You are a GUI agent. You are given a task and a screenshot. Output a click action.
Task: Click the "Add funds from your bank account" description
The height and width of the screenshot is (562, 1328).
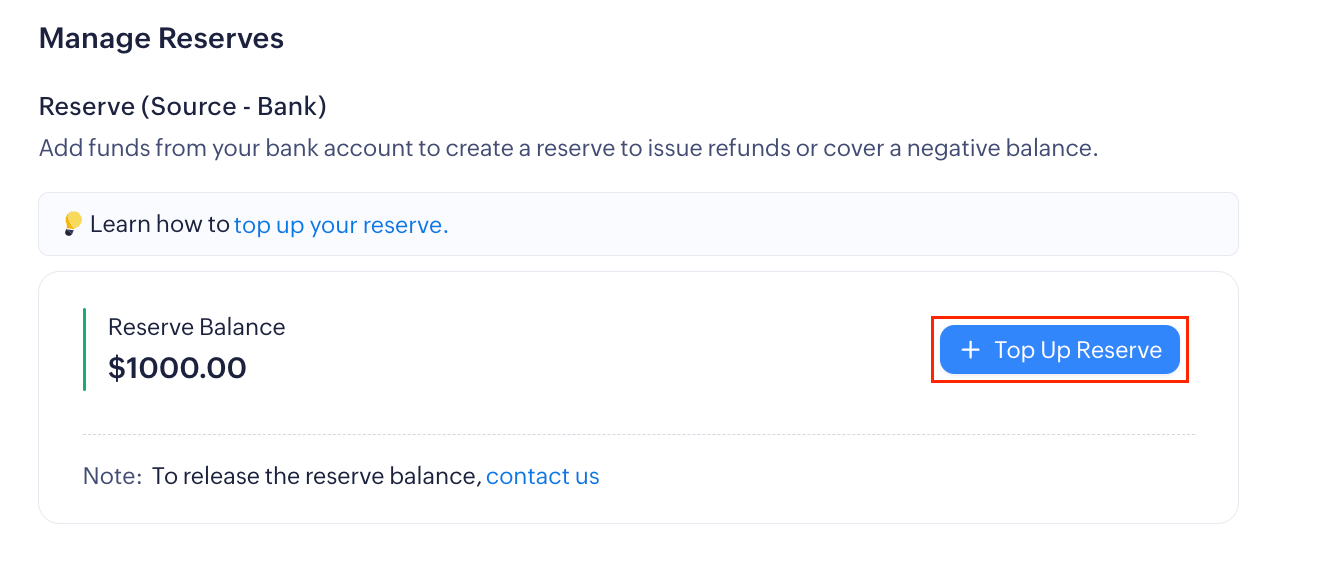pos(225,149)
